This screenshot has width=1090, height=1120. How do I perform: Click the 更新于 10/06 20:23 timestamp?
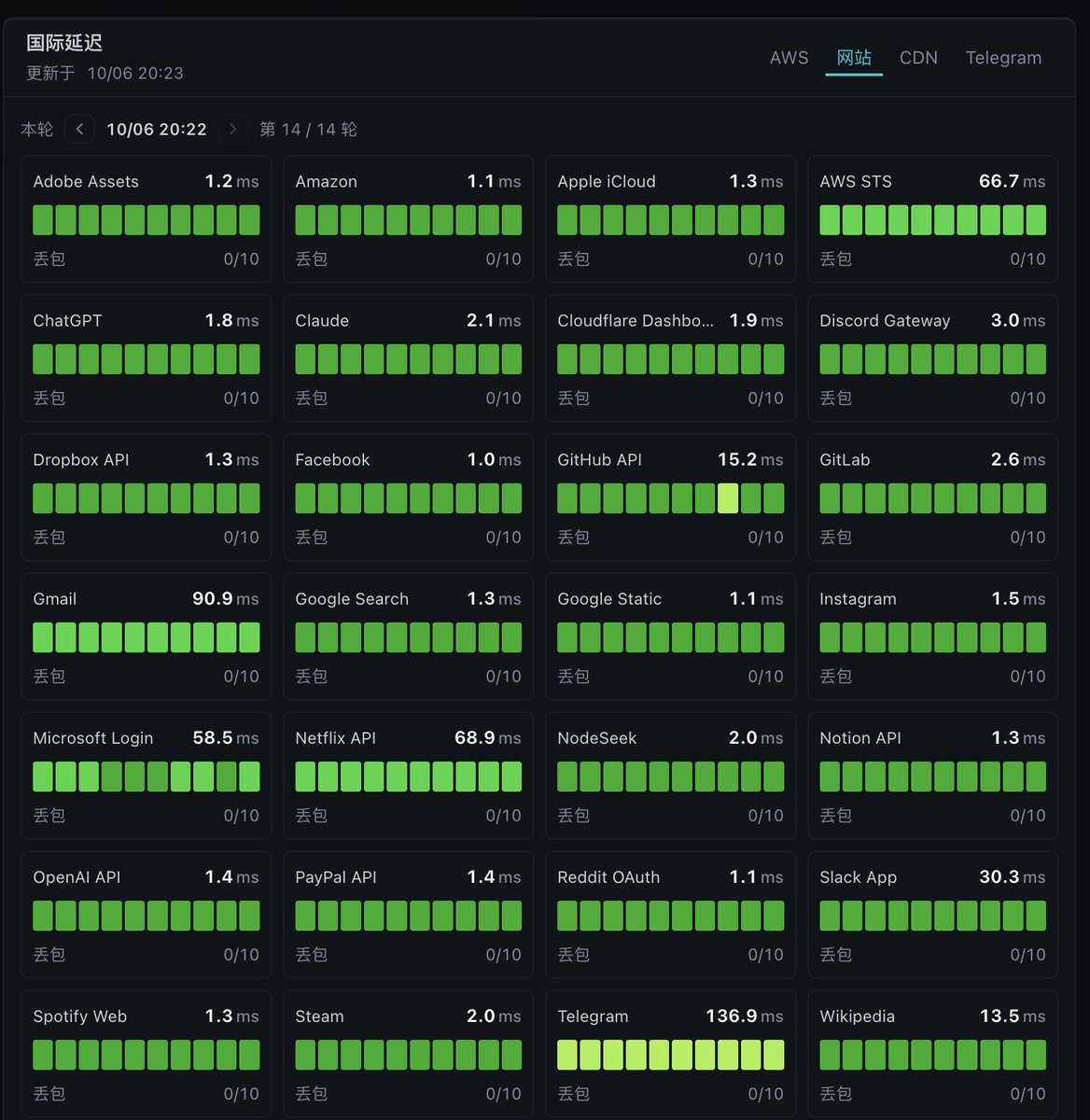(105, 73)
